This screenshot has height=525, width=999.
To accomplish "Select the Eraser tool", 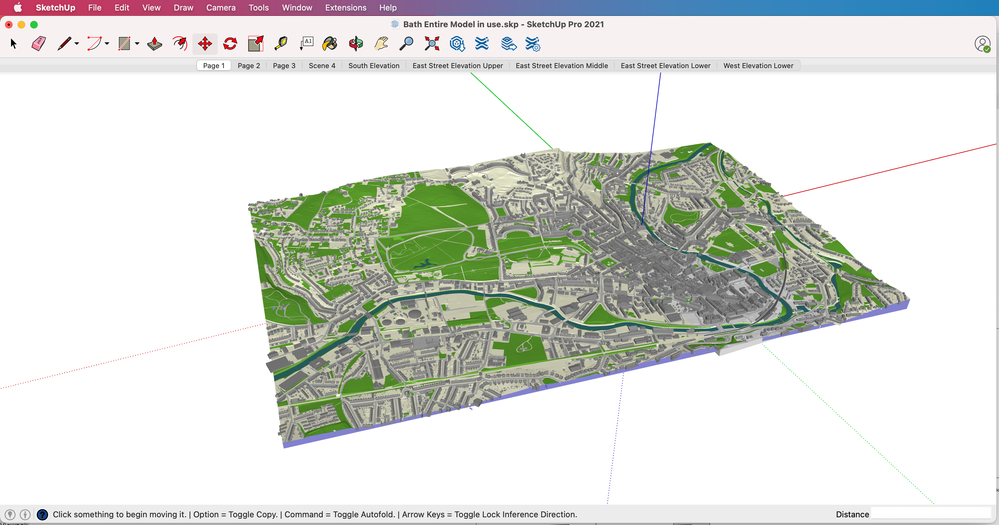I will click(x=39, y=43).
